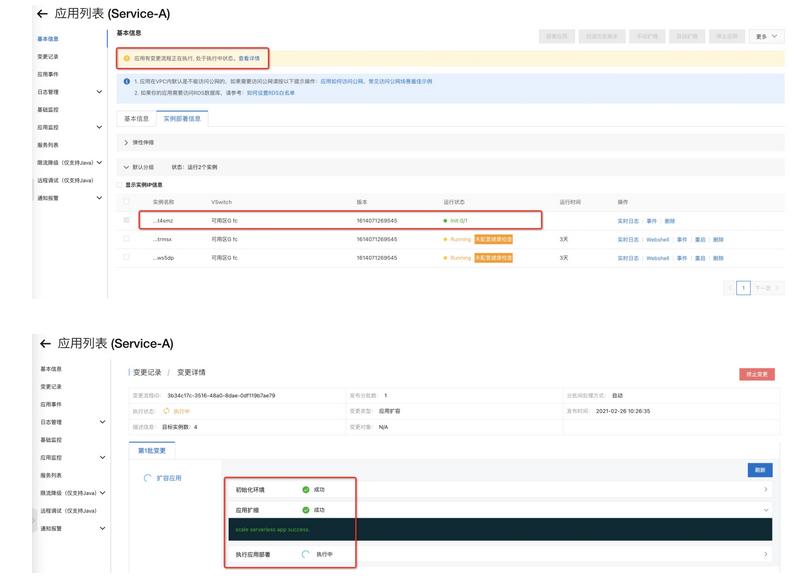
Task: Click the spinner icon next to 执行应用部署
Action: pos(305,554)
